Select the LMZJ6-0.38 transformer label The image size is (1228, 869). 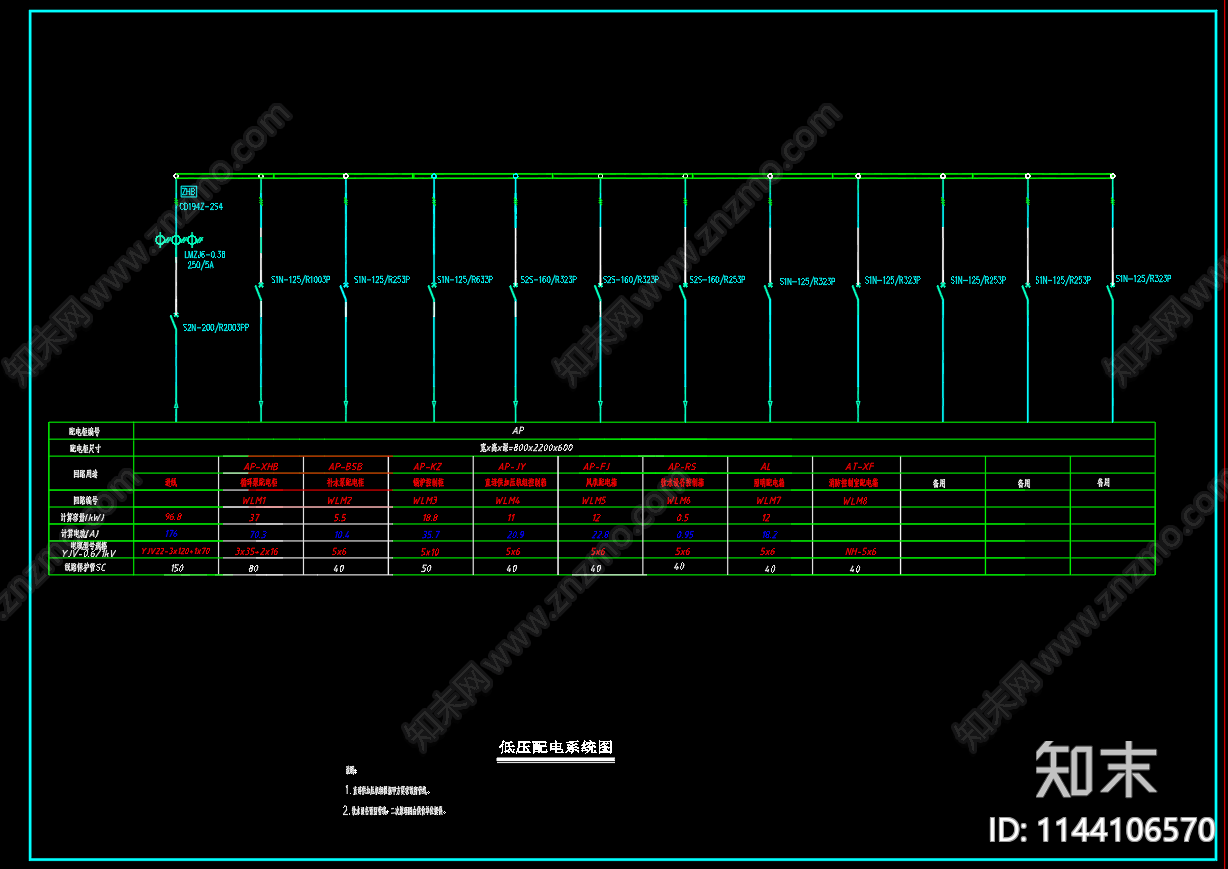click(x=205, y=255)
